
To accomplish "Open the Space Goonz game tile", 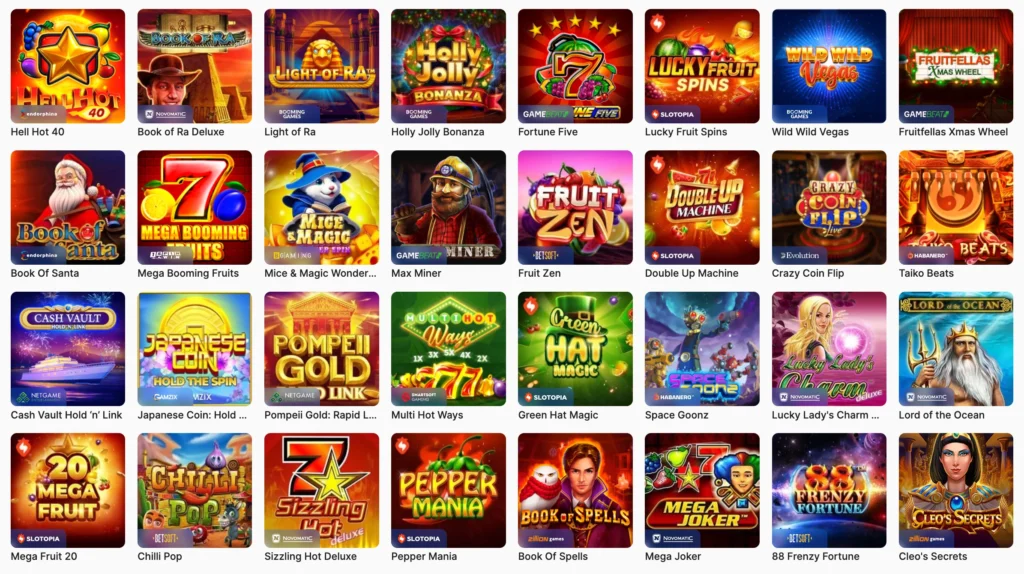I will click(x=702, y=349).
